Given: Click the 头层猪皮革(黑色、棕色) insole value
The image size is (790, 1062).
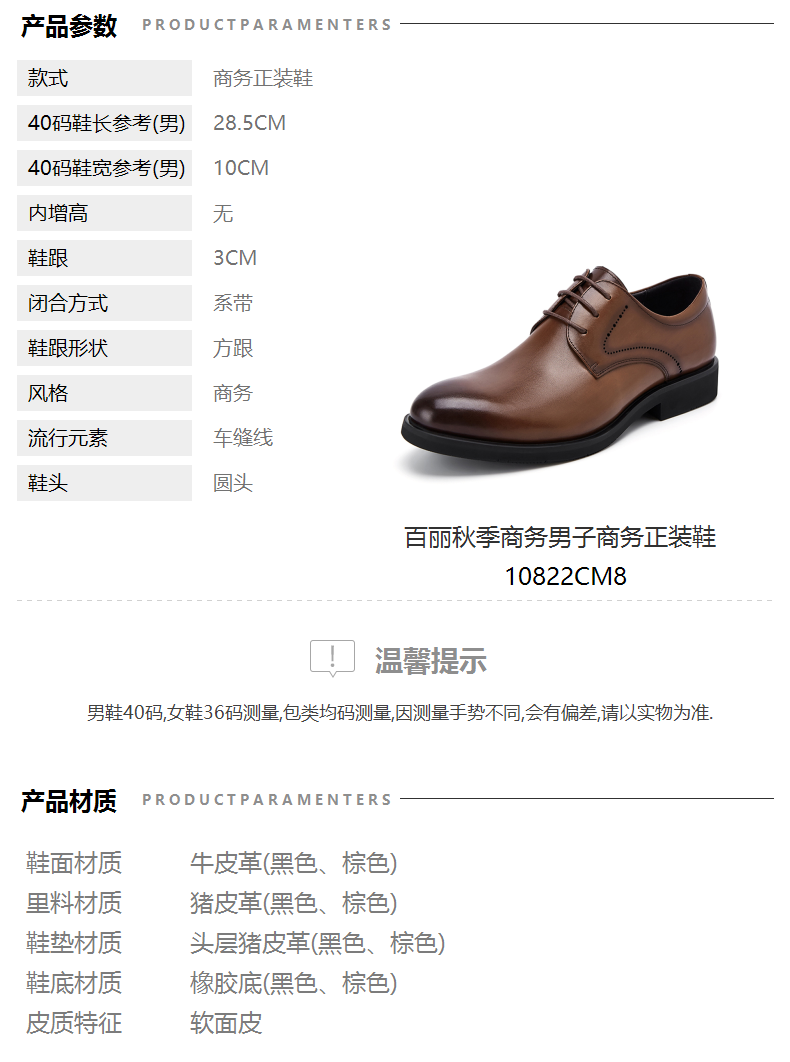Looking at the screenshot, I should click(317, 943).
